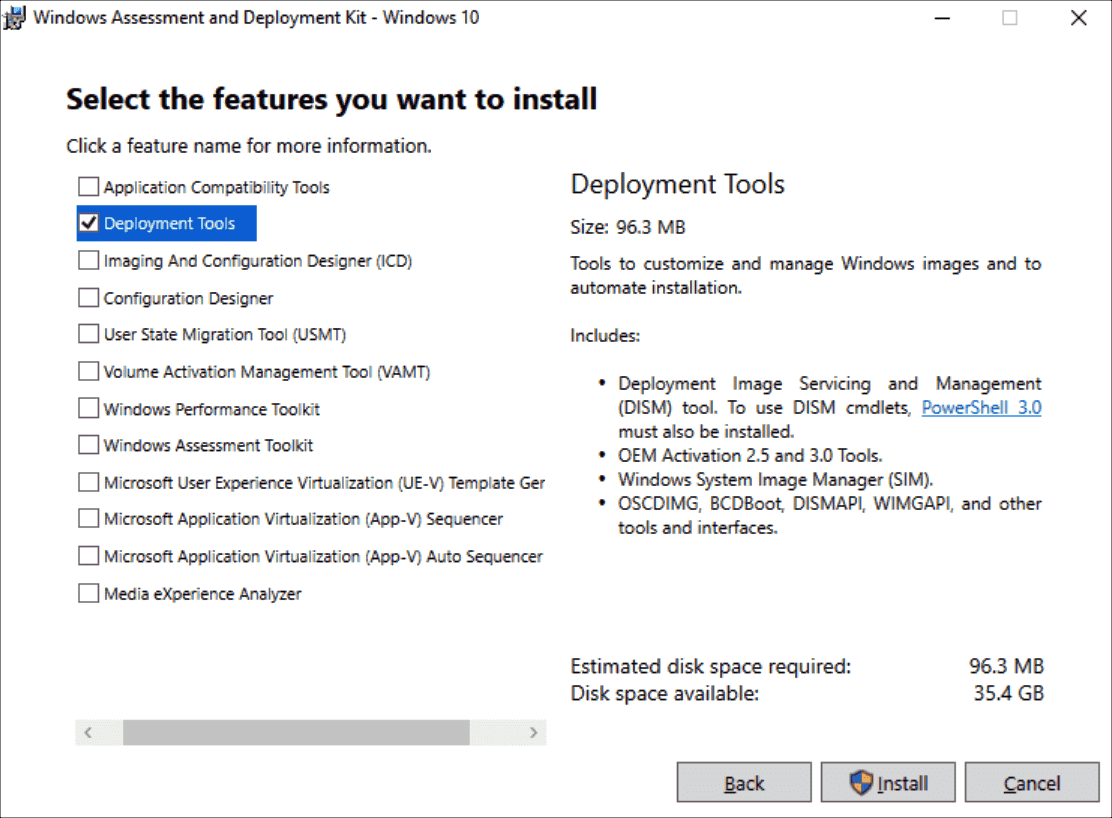Enable Configuration Designer
Screen dimensions: 1112x818
(x=88, y=297)
